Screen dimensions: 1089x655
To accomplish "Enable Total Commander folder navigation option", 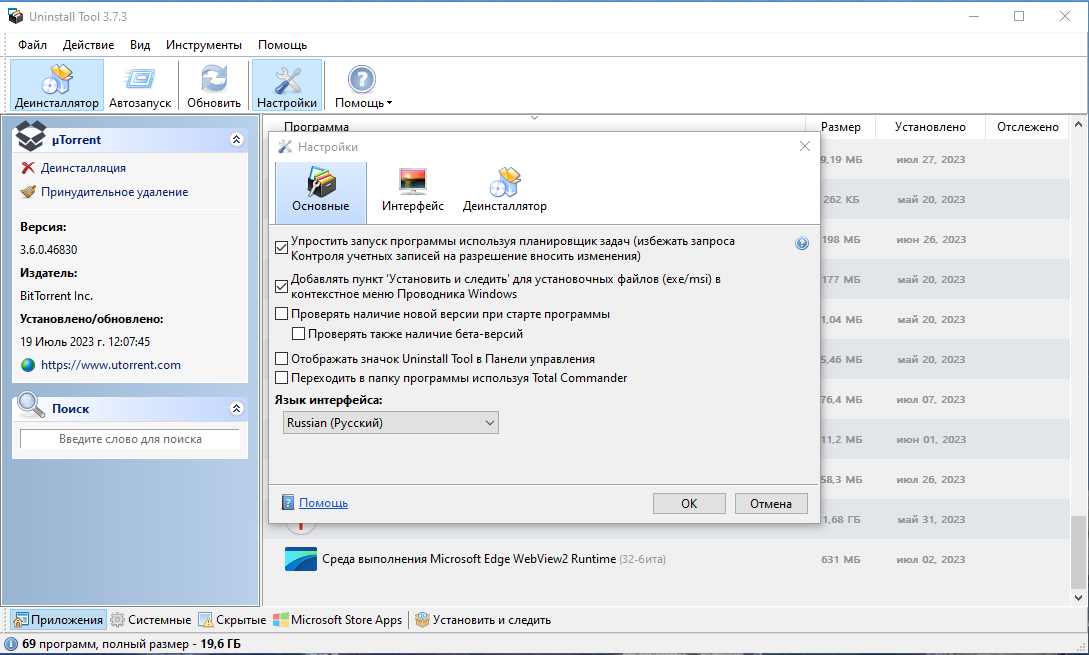I will coord(281,378).
